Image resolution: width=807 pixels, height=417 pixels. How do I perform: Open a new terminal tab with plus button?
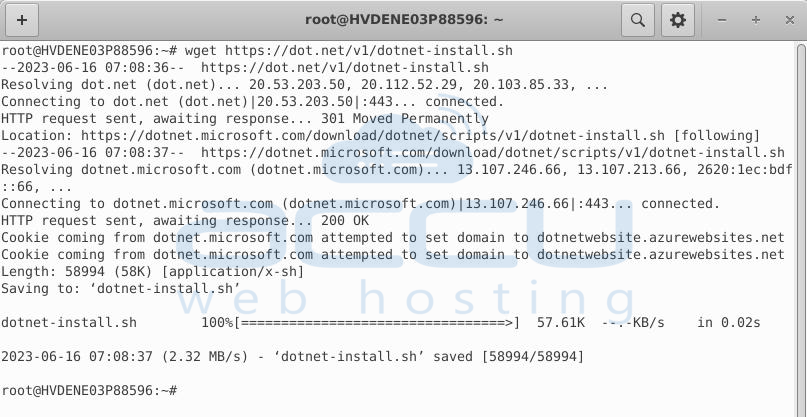point(22,21)
